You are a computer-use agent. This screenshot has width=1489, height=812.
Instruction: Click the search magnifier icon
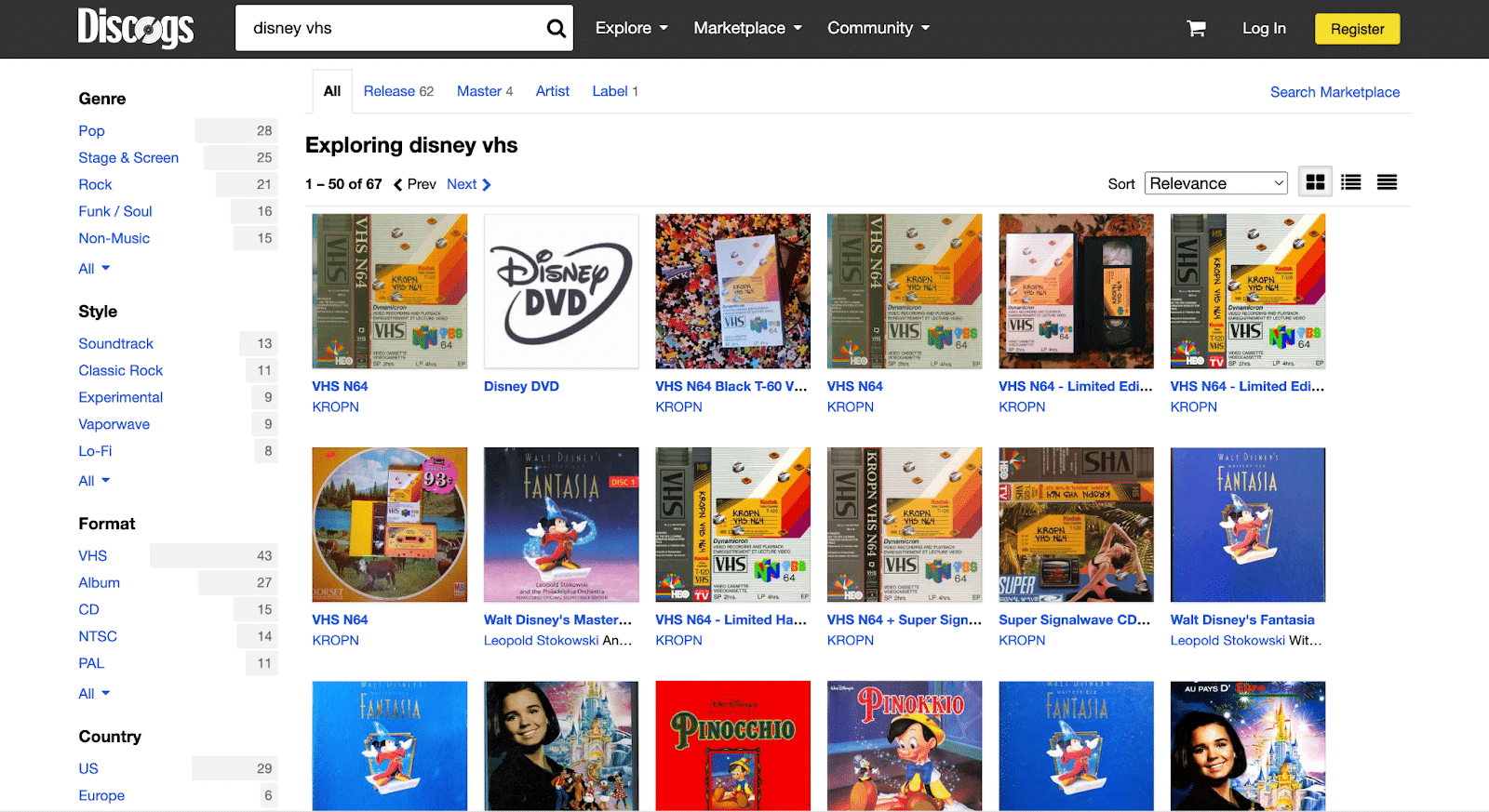click(x=556, y=29)
